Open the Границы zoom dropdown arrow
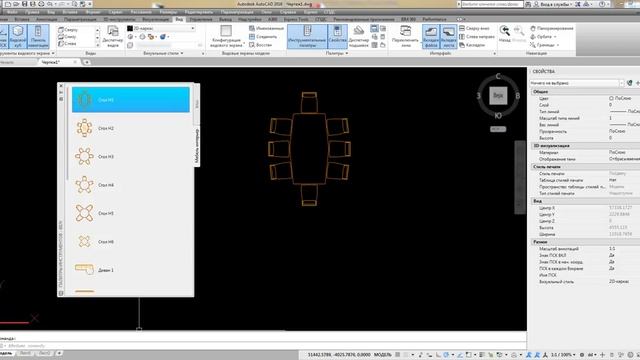The width and height of the screenshot is (640, 360). [558, 45]
